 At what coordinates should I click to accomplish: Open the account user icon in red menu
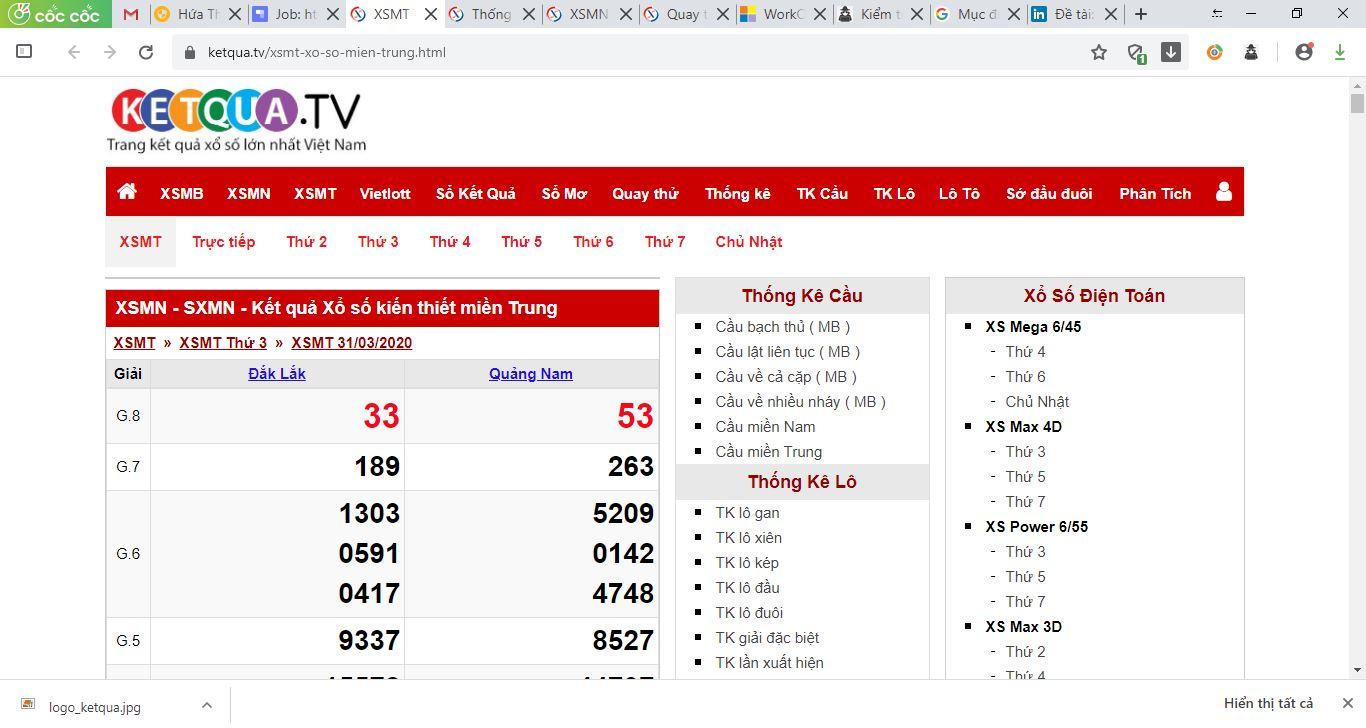pyautogui.click(x=1223, y=191)
